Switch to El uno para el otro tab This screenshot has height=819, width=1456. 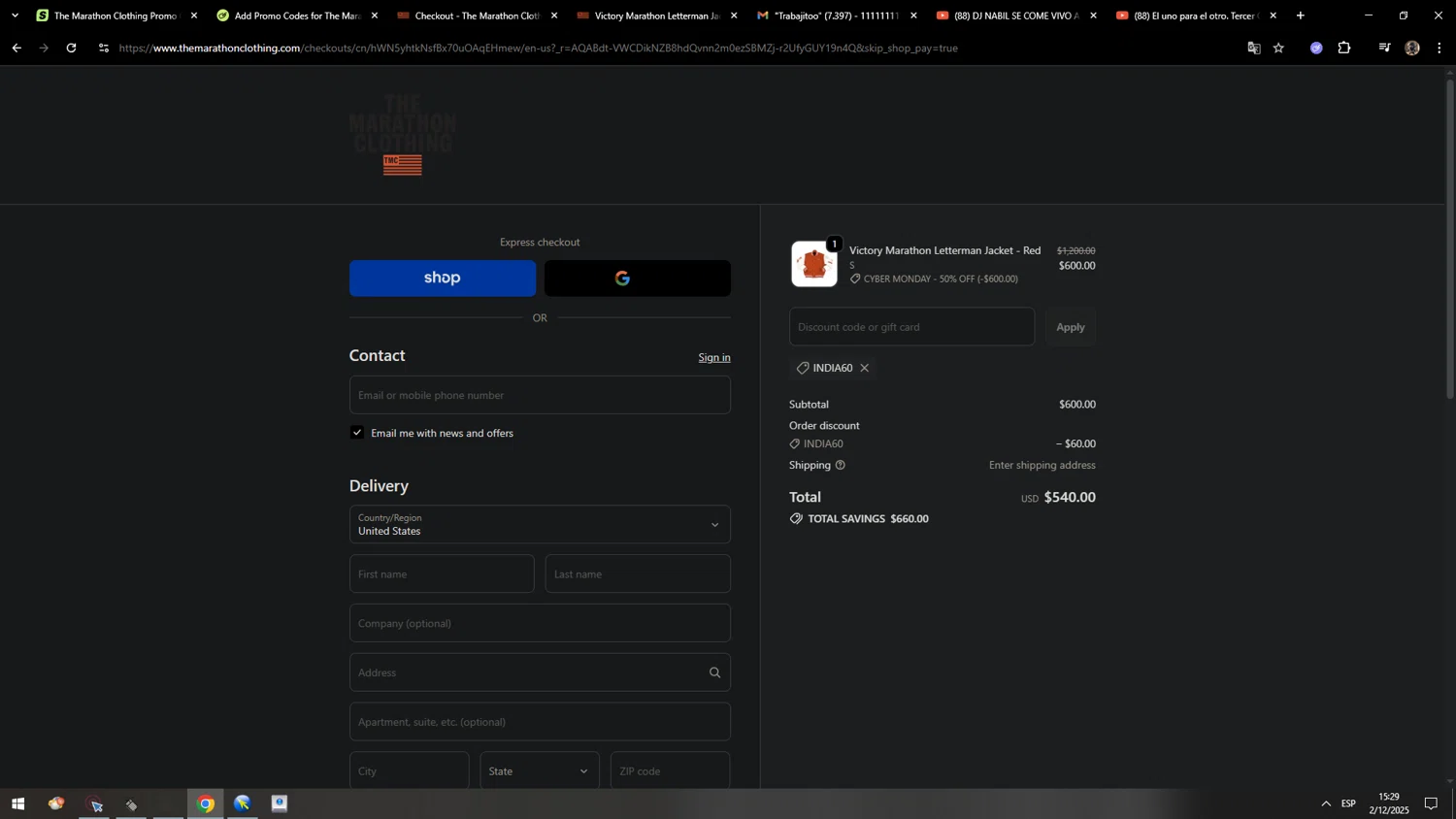click(1195, 16)
